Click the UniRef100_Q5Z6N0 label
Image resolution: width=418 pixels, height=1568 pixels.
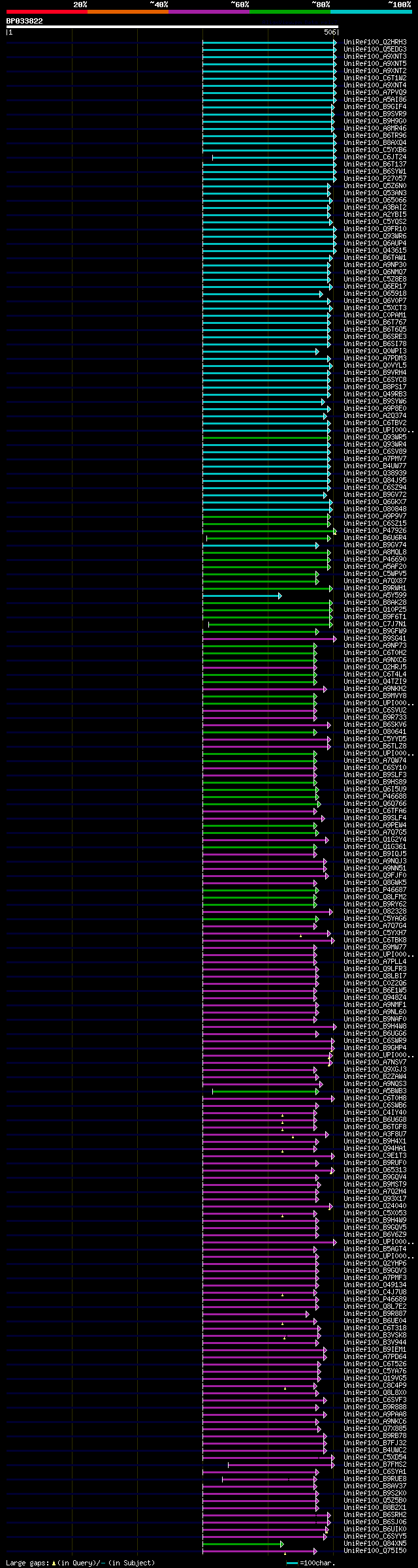pos(375,186)
